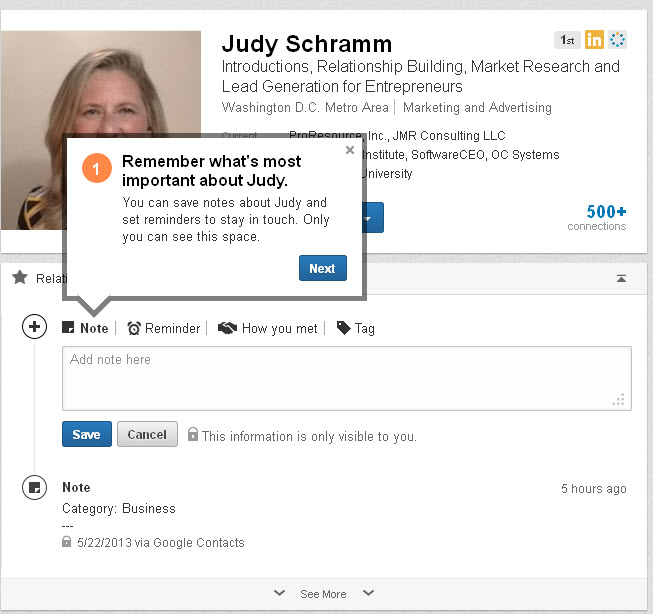The height and width of the screenshot is (614, 653).
Task: Select the How you met tab
Action: click(x=268, y=328)
